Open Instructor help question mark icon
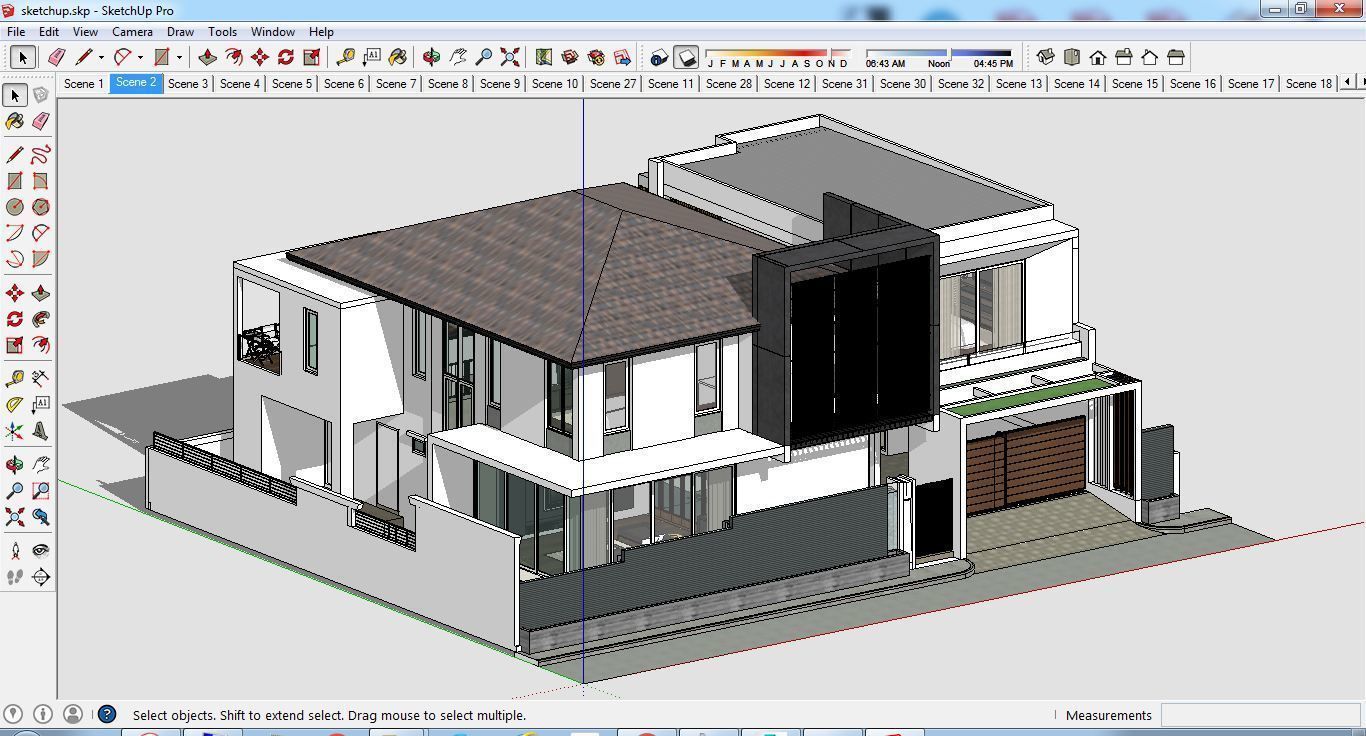 point(107,714)
